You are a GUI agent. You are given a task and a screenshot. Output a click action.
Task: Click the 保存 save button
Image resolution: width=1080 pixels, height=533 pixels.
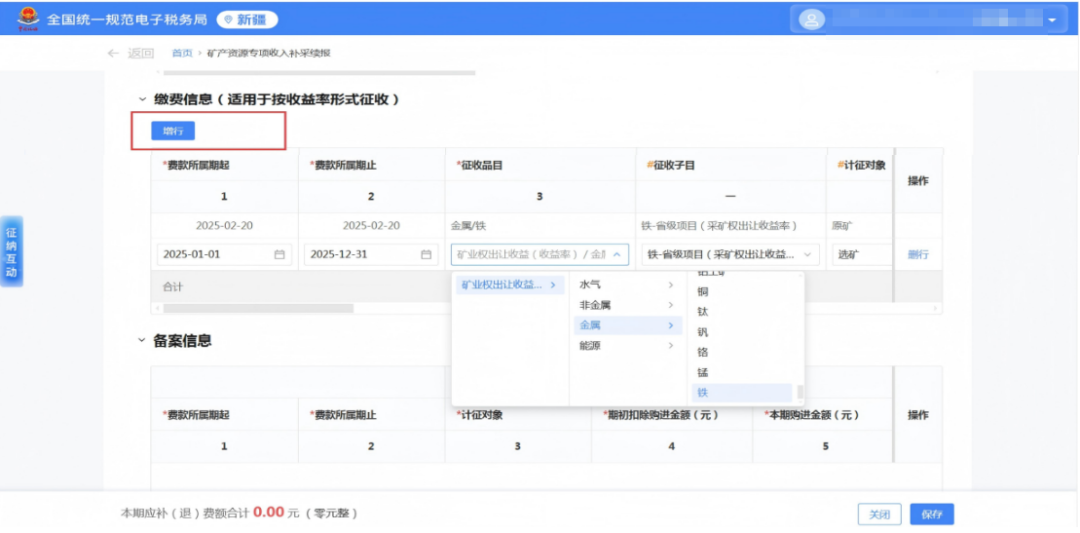(931, 514)
